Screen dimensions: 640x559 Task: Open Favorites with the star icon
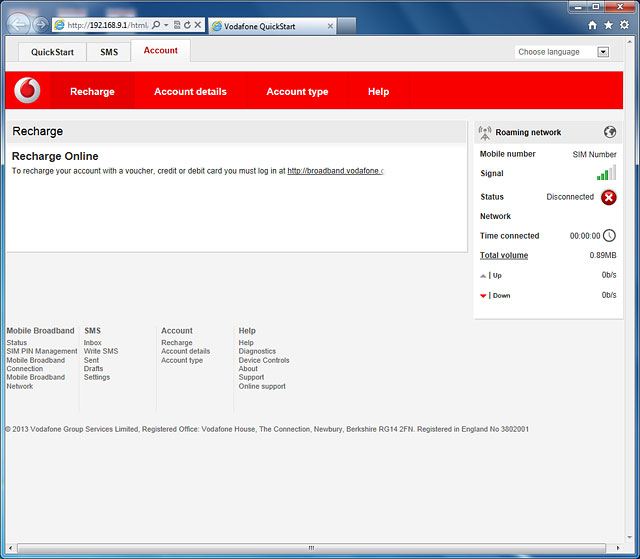(608, 25)
